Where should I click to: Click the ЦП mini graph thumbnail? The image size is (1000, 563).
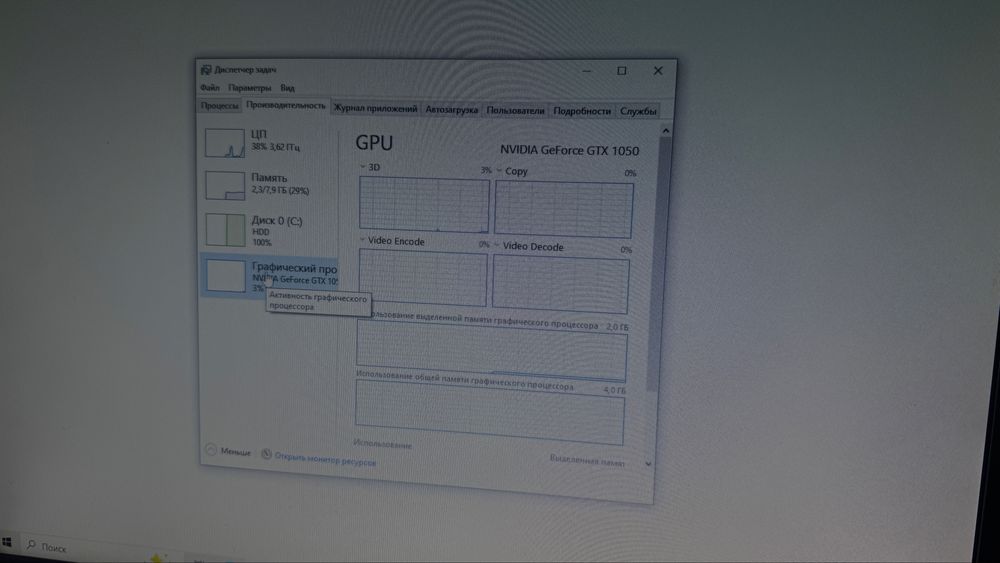point(224,143)
